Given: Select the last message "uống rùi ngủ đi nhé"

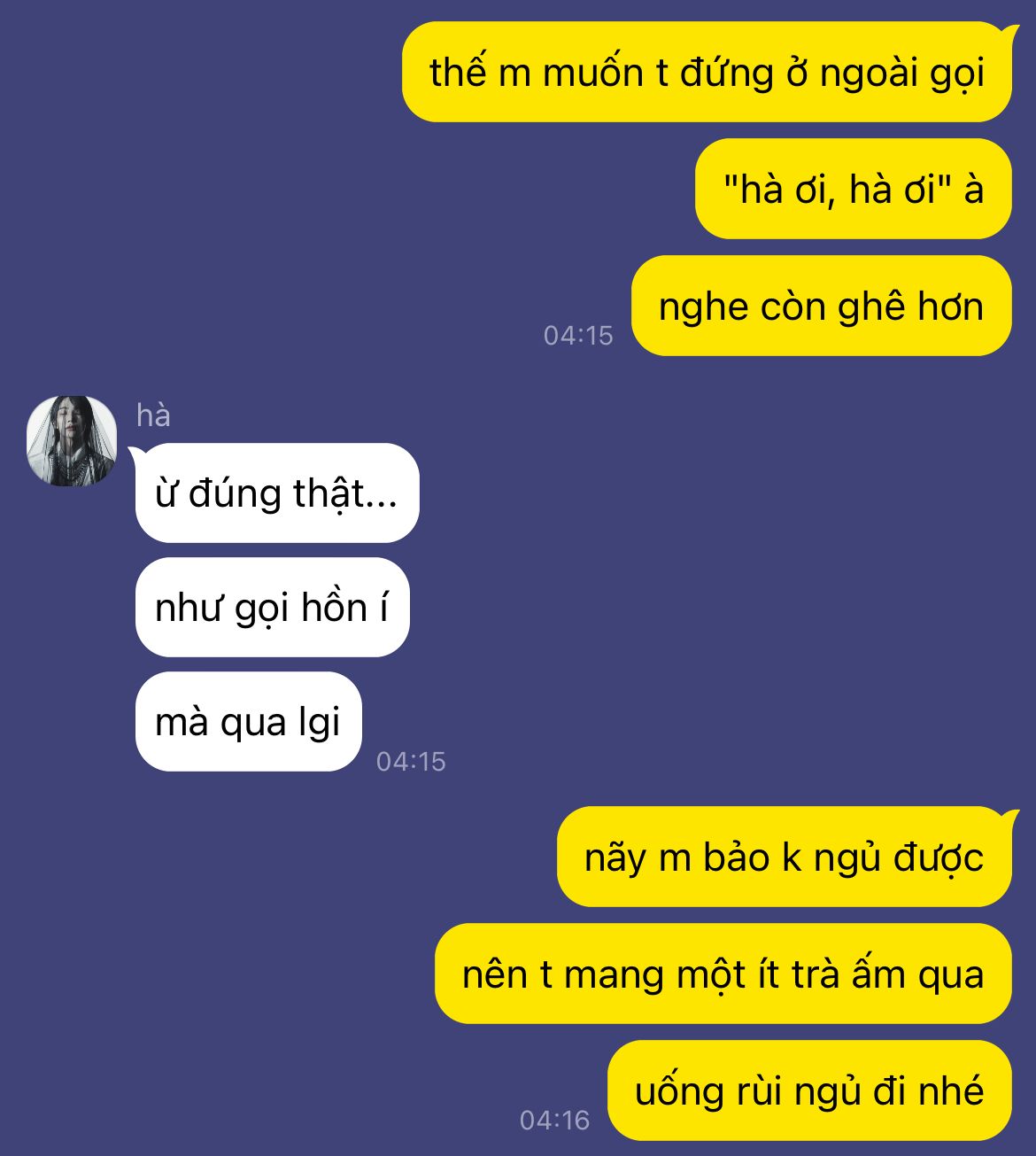Looking at the screenshot, I should click(x=810, y=1090).
